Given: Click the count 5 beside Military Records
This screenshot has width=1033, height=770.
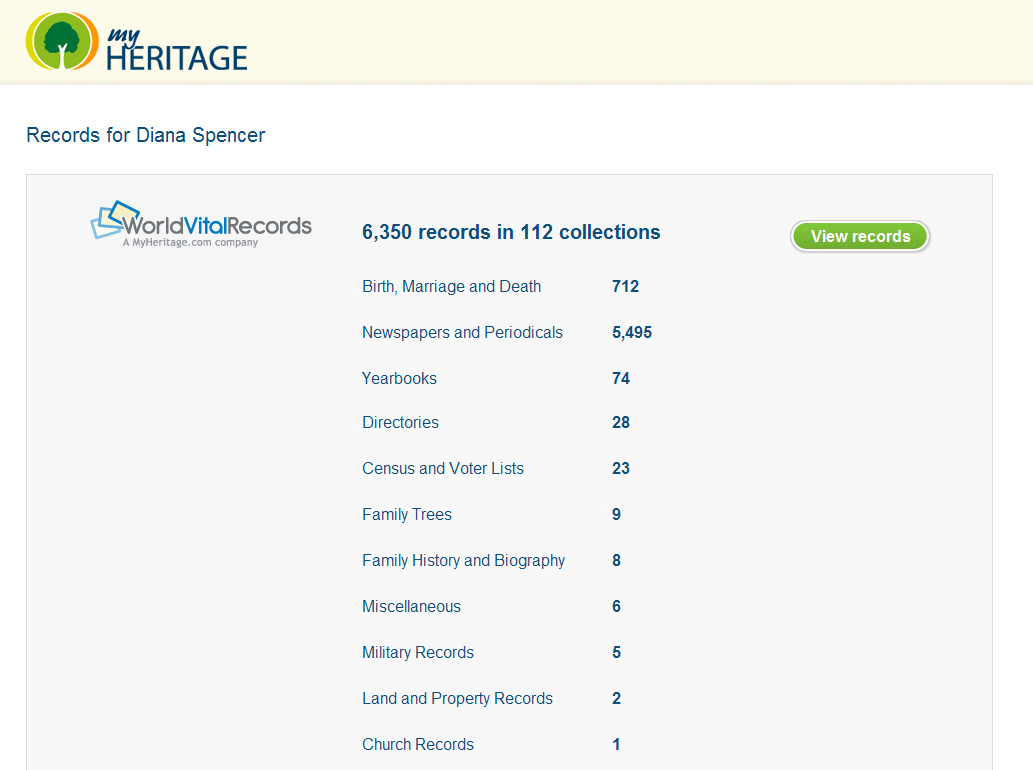Looking at the screenshot, I should point(616,653).
